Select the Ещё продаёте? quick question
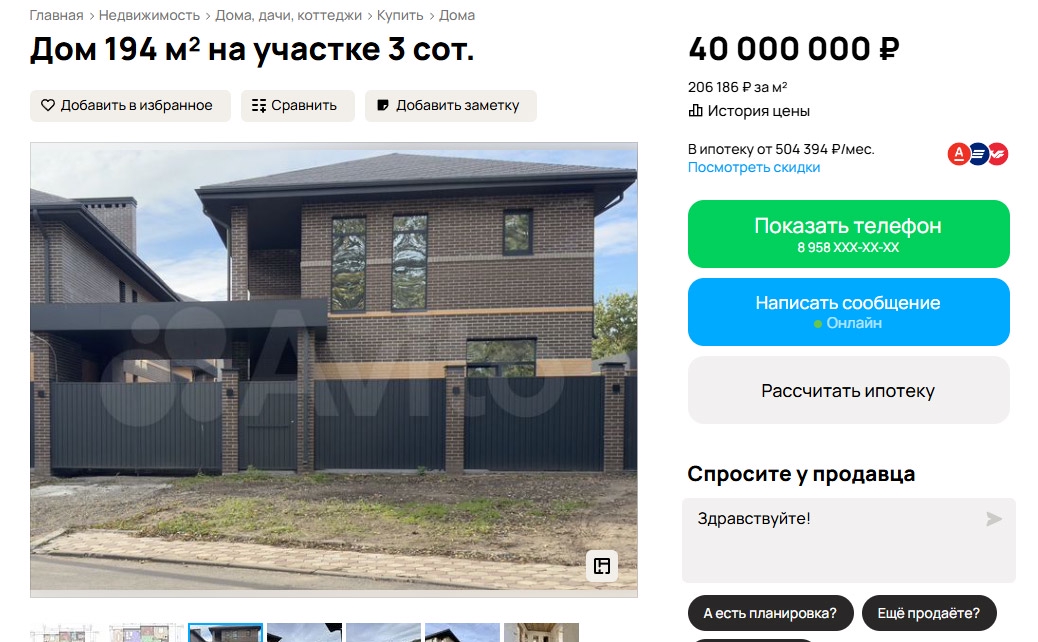 point(929,613)
